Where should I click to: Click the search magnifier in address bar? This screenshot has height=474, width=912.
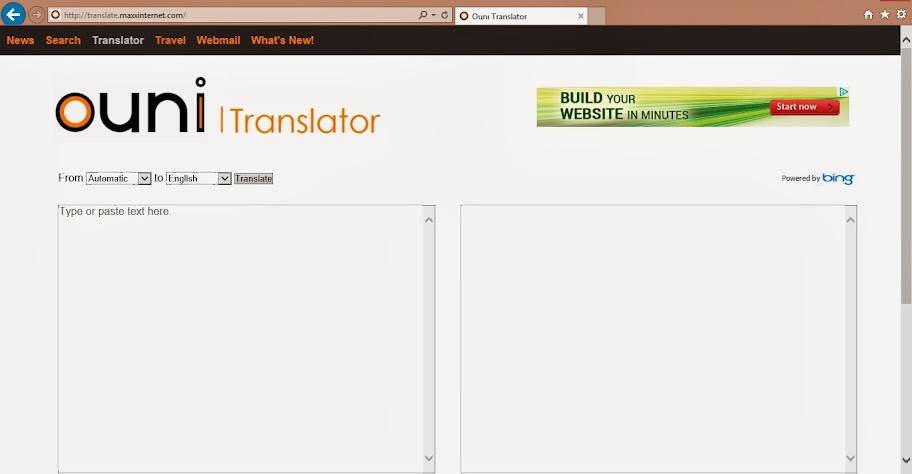423,15
